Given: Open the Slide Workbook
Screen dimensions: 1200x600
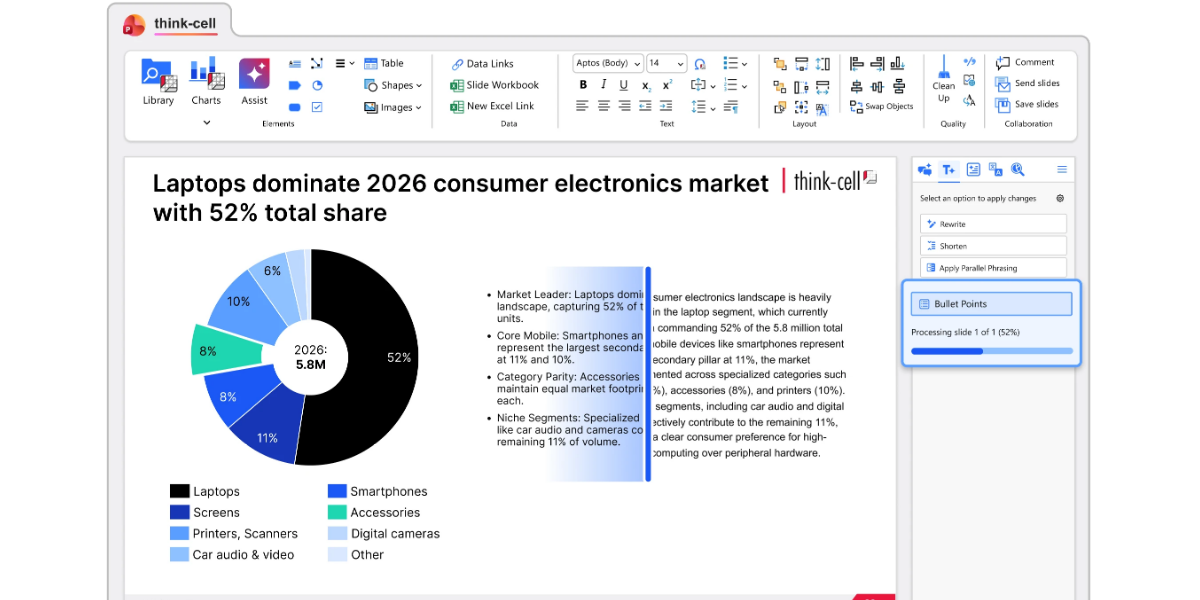Looking at the screenshot, I should click(x=495, y=85).
